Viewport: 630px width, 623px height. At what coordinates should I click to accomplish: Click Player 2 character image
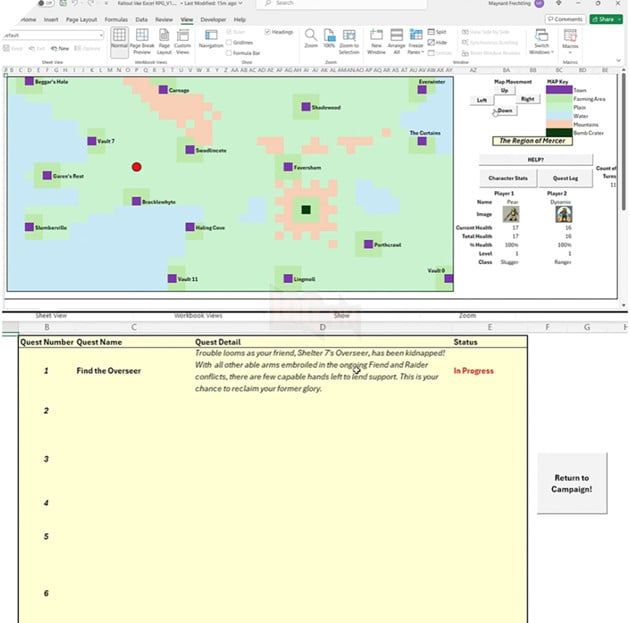[564, 214]
